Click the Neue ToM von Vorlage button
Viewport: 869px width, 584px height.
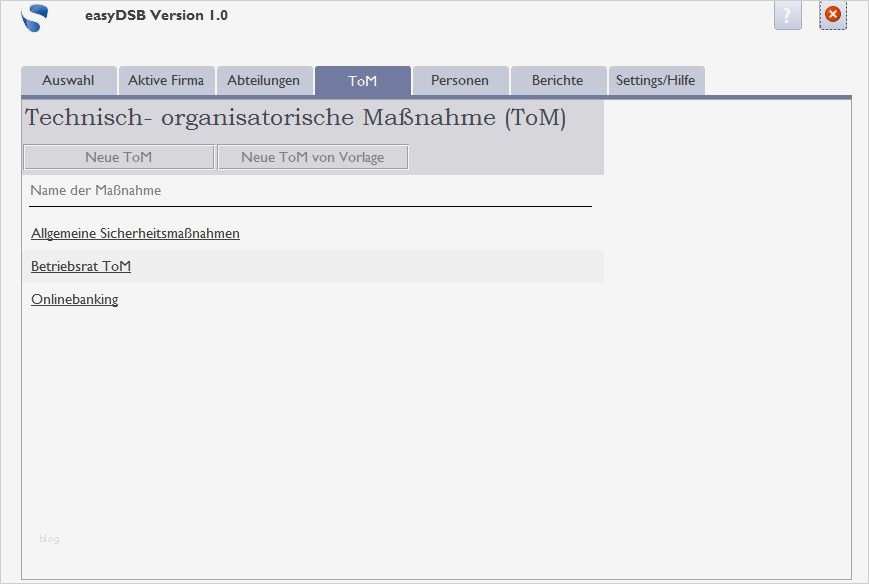[x=312, y=157]
